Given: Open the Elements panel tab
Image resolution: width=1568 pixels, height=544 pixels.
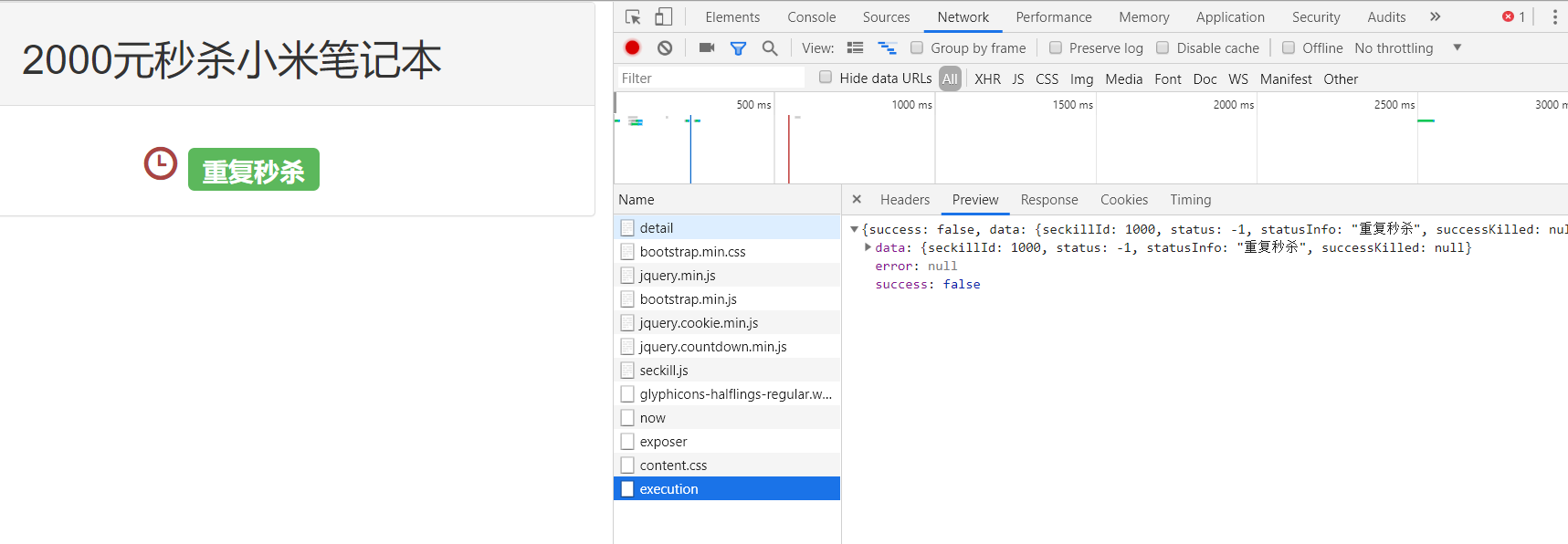Looking at the screenshot, I should click(732, 17).
